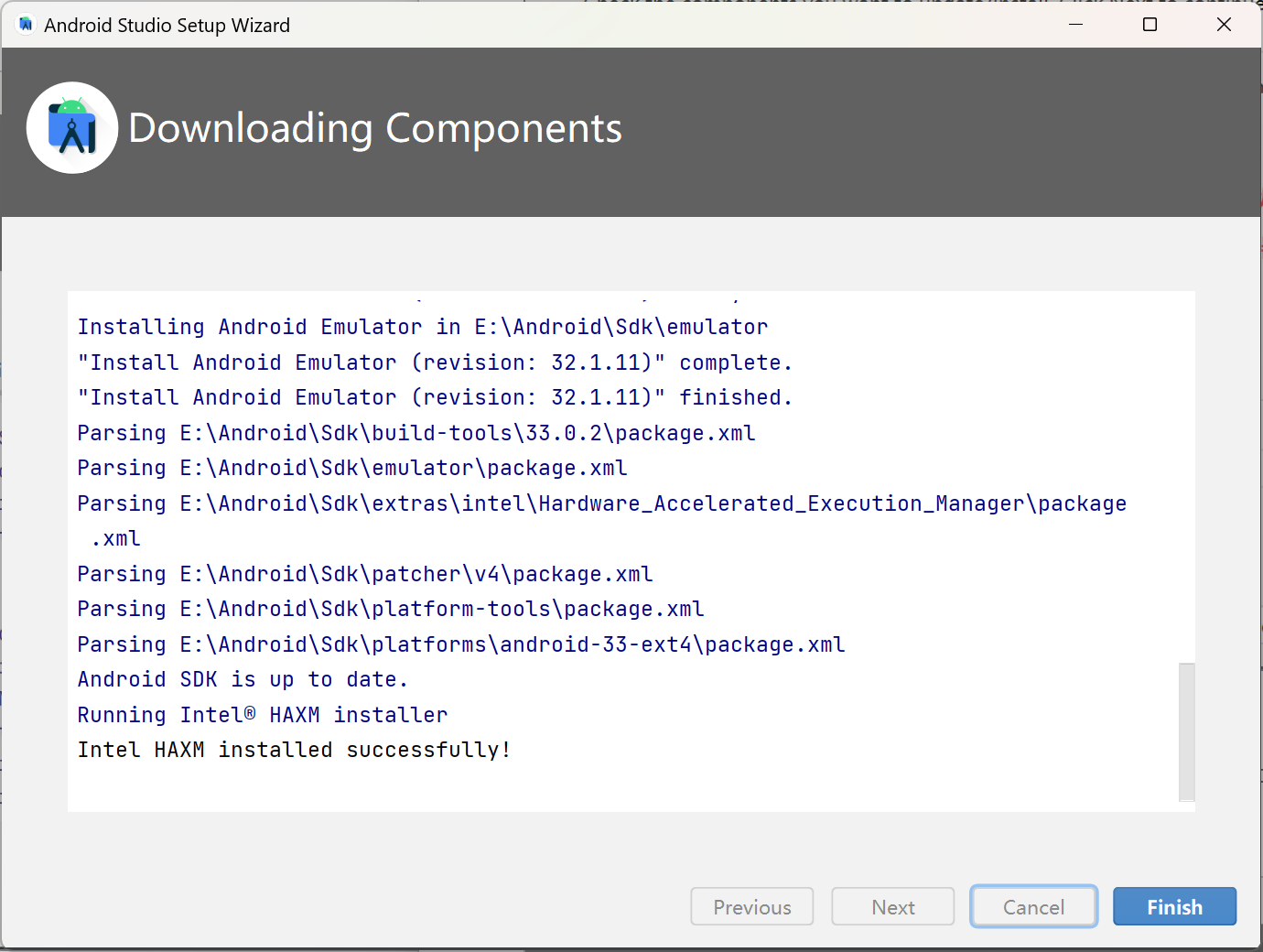
Task: Maximize the Setup Wizard window
Action: 1150,25
